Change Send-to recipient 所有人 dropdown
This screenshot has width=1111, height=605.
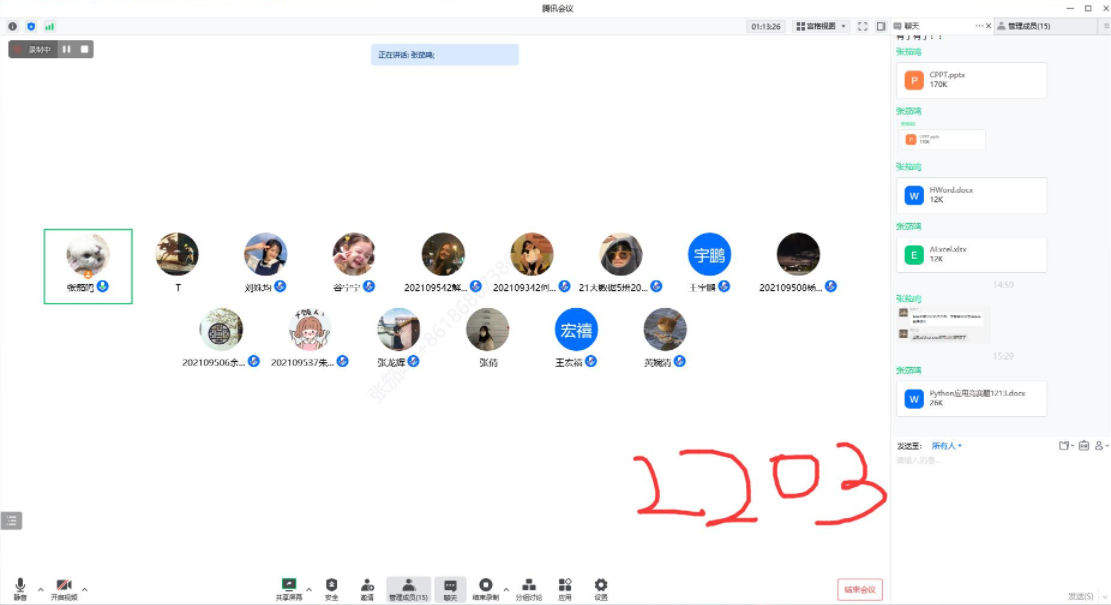point(947,446)
